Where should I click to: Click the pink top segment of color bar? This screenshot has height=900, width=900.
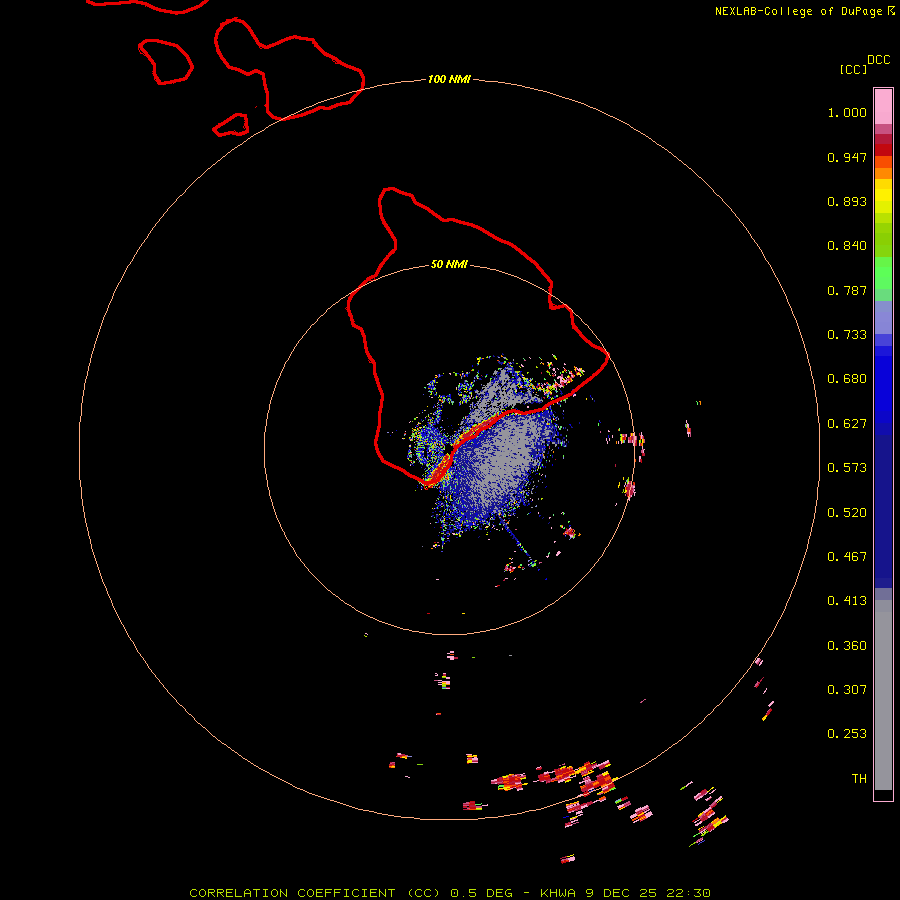click(x=883, y=107)
